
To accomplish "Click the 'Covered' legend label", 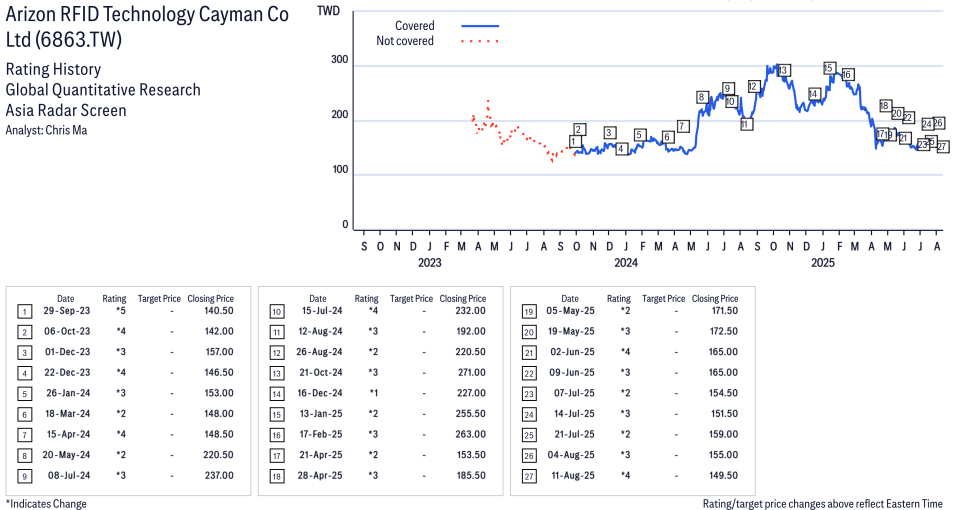I will [414, 26].
